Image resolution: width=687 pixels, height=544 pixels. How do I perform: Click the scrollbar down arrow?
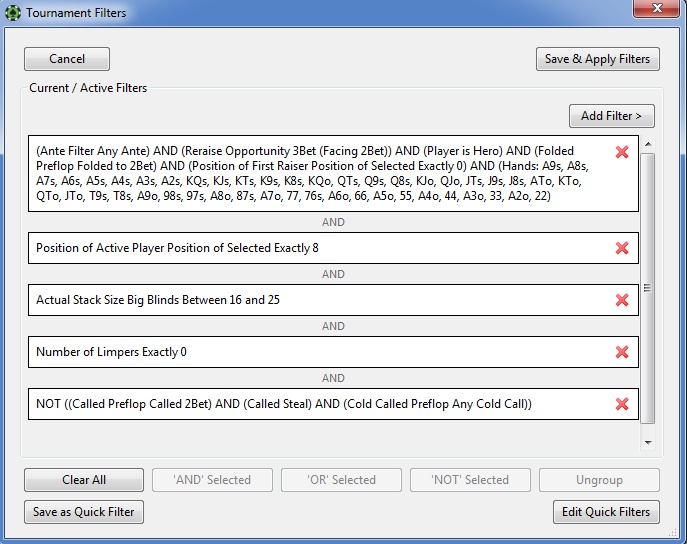(x=648, y=442)
